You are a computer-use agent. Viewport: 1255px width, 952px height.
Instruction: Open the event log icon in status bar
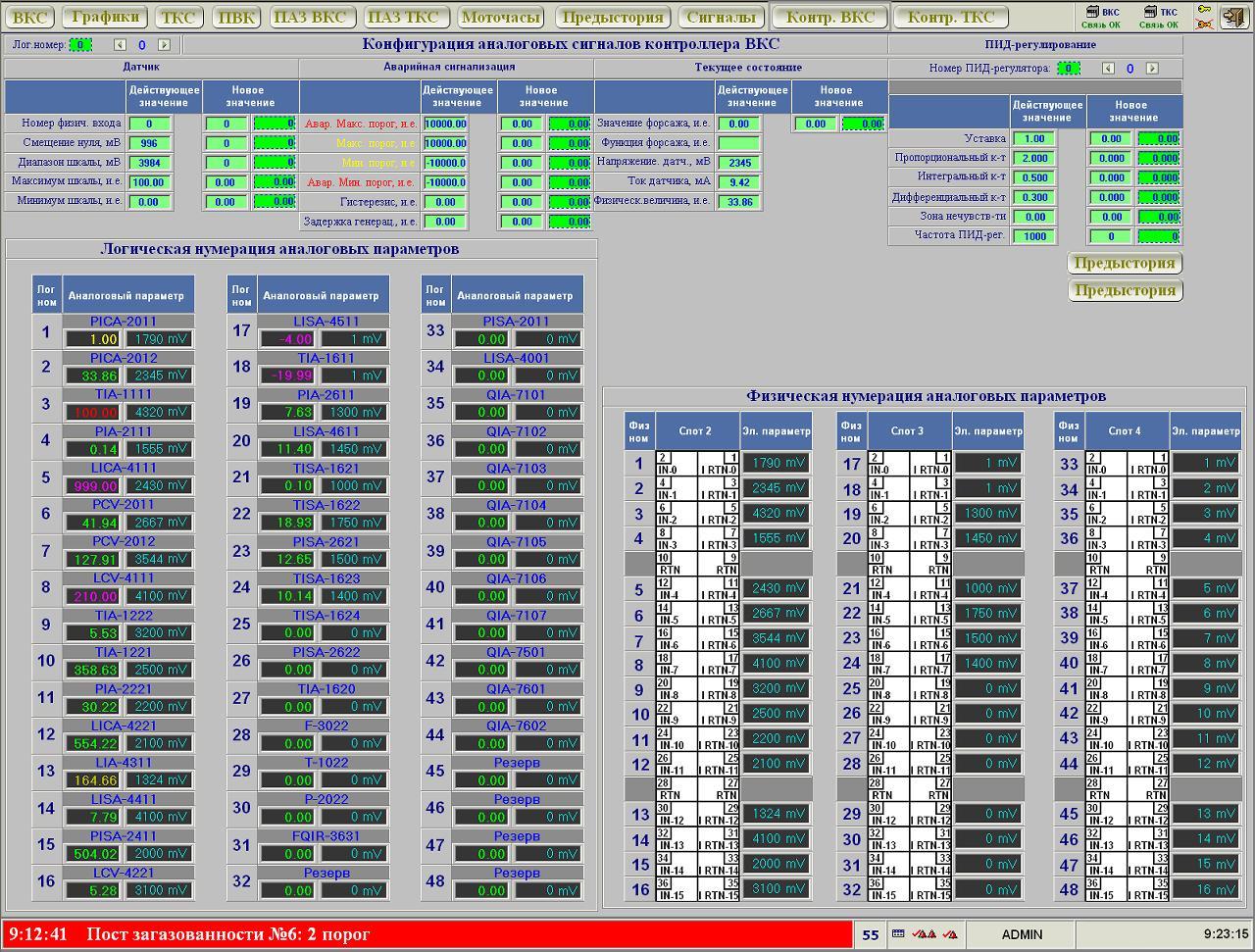[898, 934]
